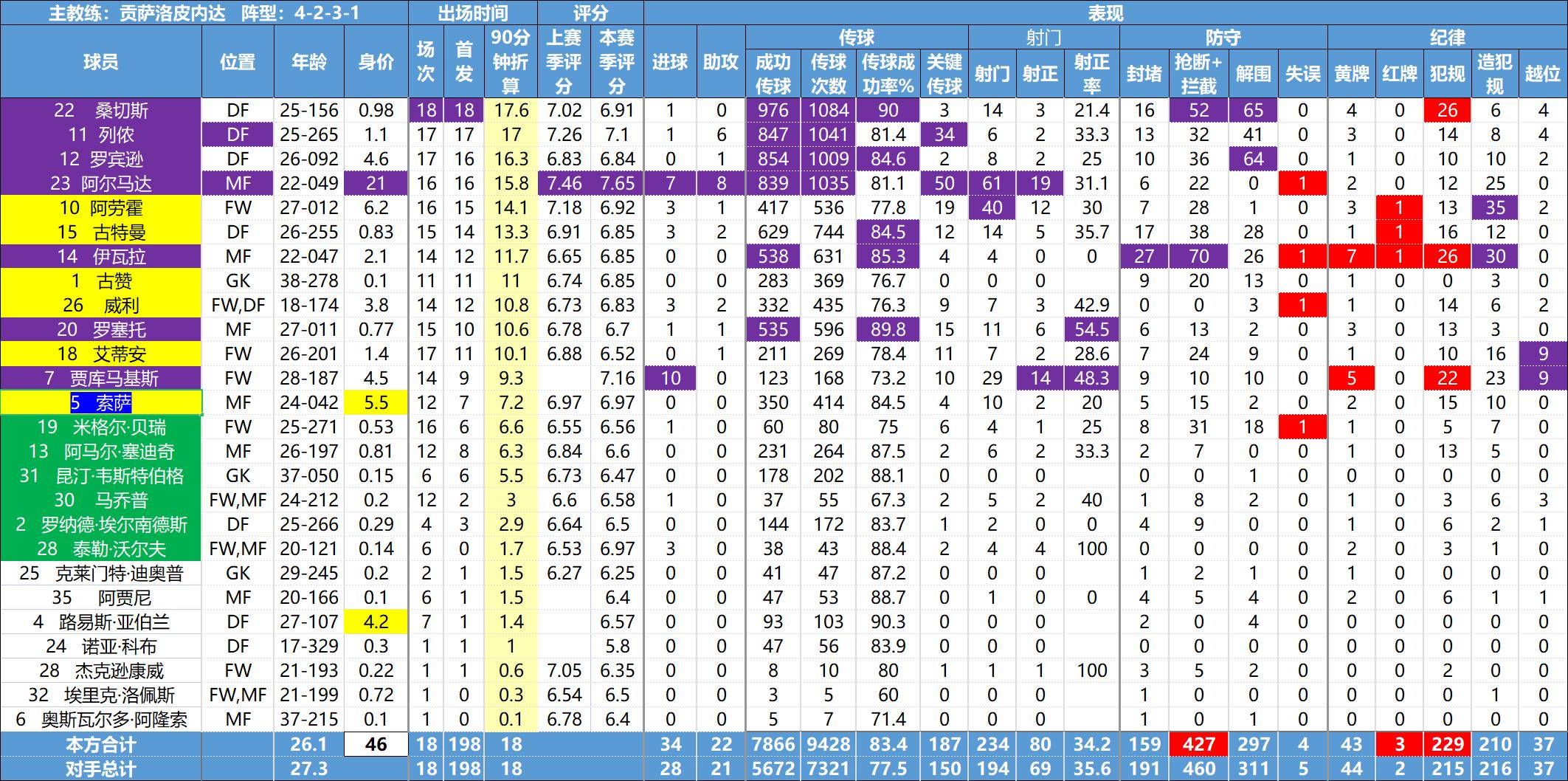This screenshot has height=781, width=1568.
Task: Select player name cell 19 米格尔·贝瑞
Action: pos(101,427)
